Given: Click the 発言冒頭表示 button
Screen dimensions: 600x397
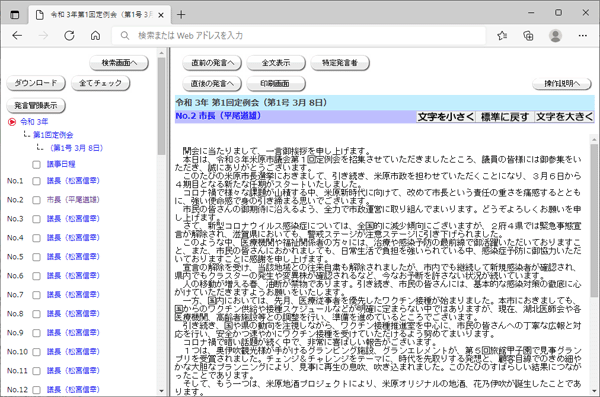Looking at the screenshot, I should point(36,105).
